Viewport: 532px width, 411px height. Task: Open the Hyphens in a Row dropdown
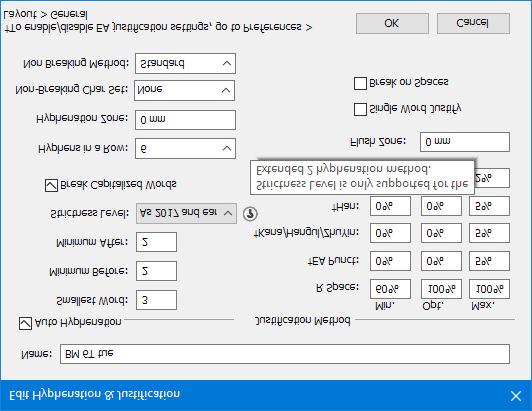pos(185,149)
